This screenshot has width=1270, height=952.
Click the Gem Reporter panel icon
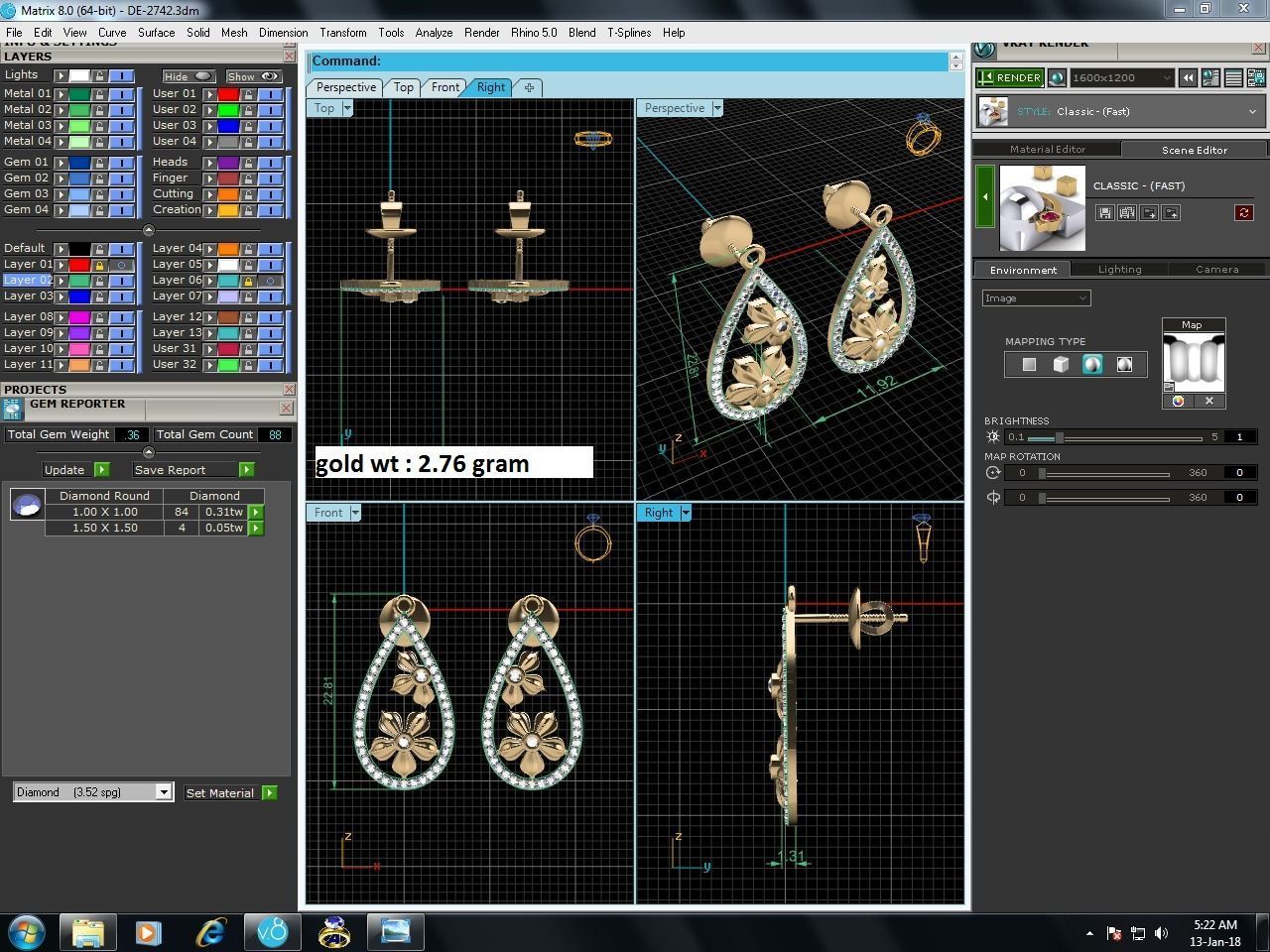(12, 408)
